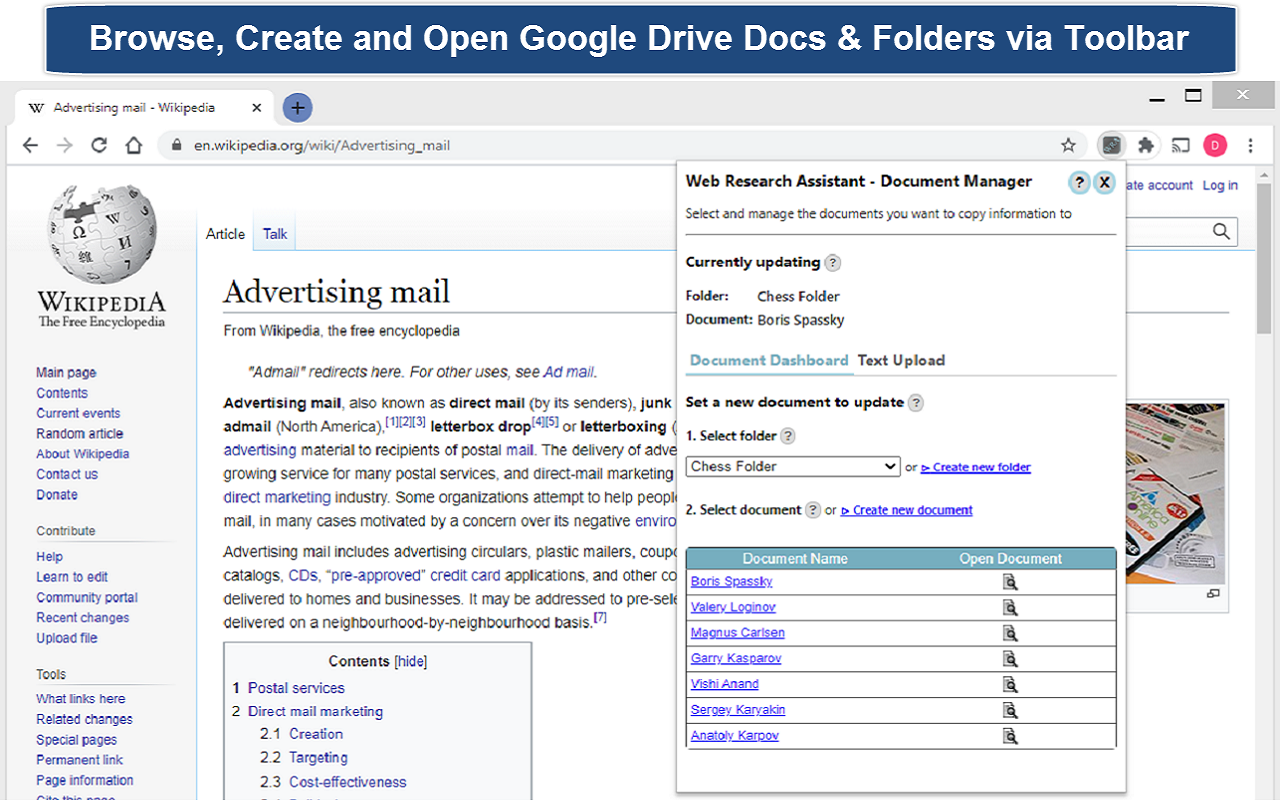
Task: Click the Select folder help icon
Action: point(789,436)
